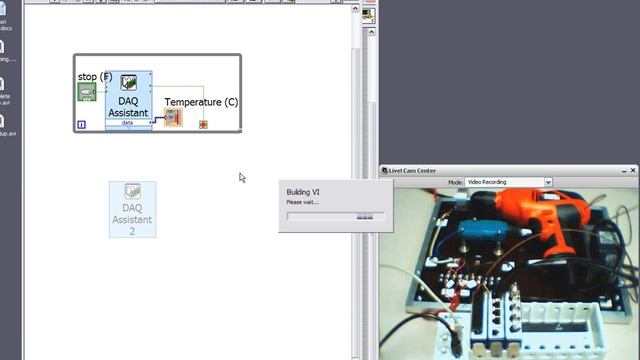This screenshot has width=640, height=360.
Task: Click the ghosted DAQ Assistant 2 node
Action: 132,209
